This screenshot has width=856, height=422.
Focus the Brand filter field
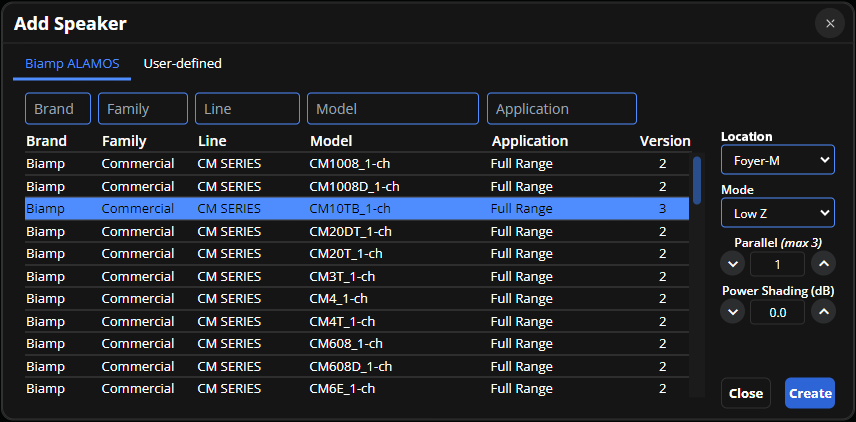click(x=58, y=109)
